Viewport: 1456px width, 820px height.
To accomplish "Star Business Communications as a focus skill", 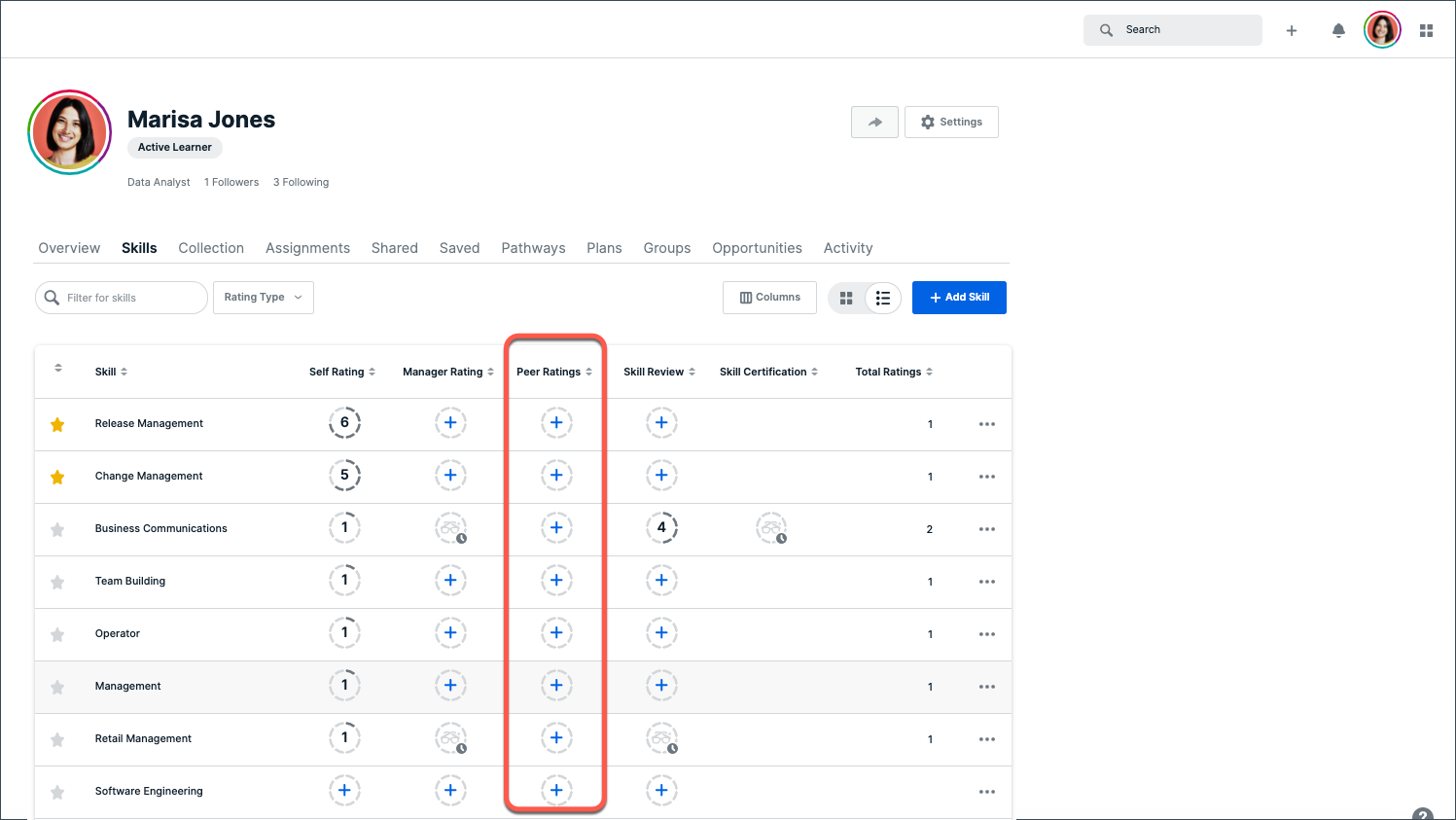I will 56,528.
